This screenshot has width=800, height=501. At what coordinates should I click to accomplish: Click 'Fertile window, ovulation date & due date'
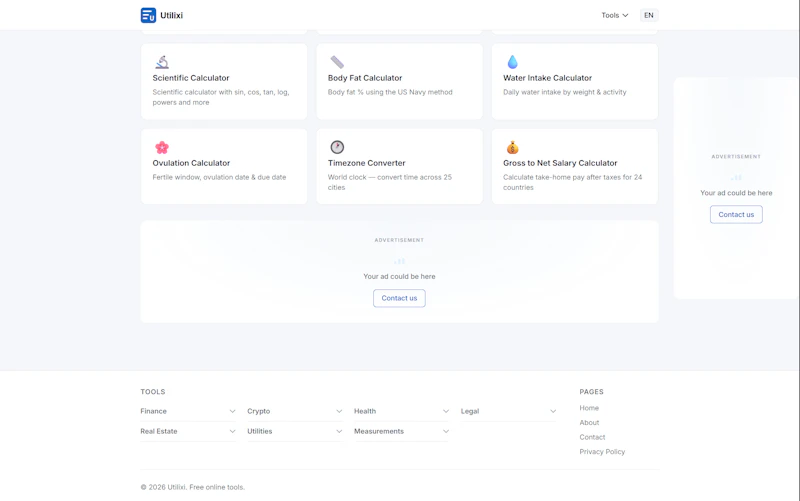[219, 178]
